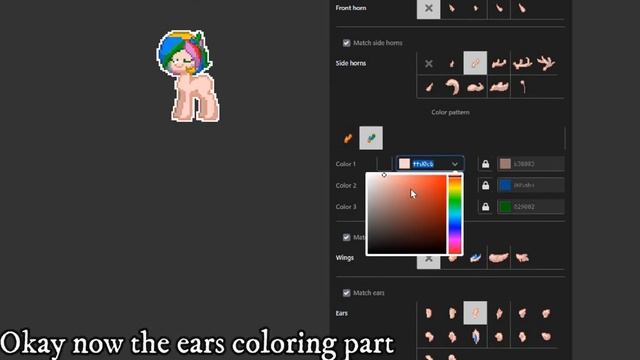Click the rainbow hue slider bar
This screenshot has width=640, height=360.
pos(455,214)
